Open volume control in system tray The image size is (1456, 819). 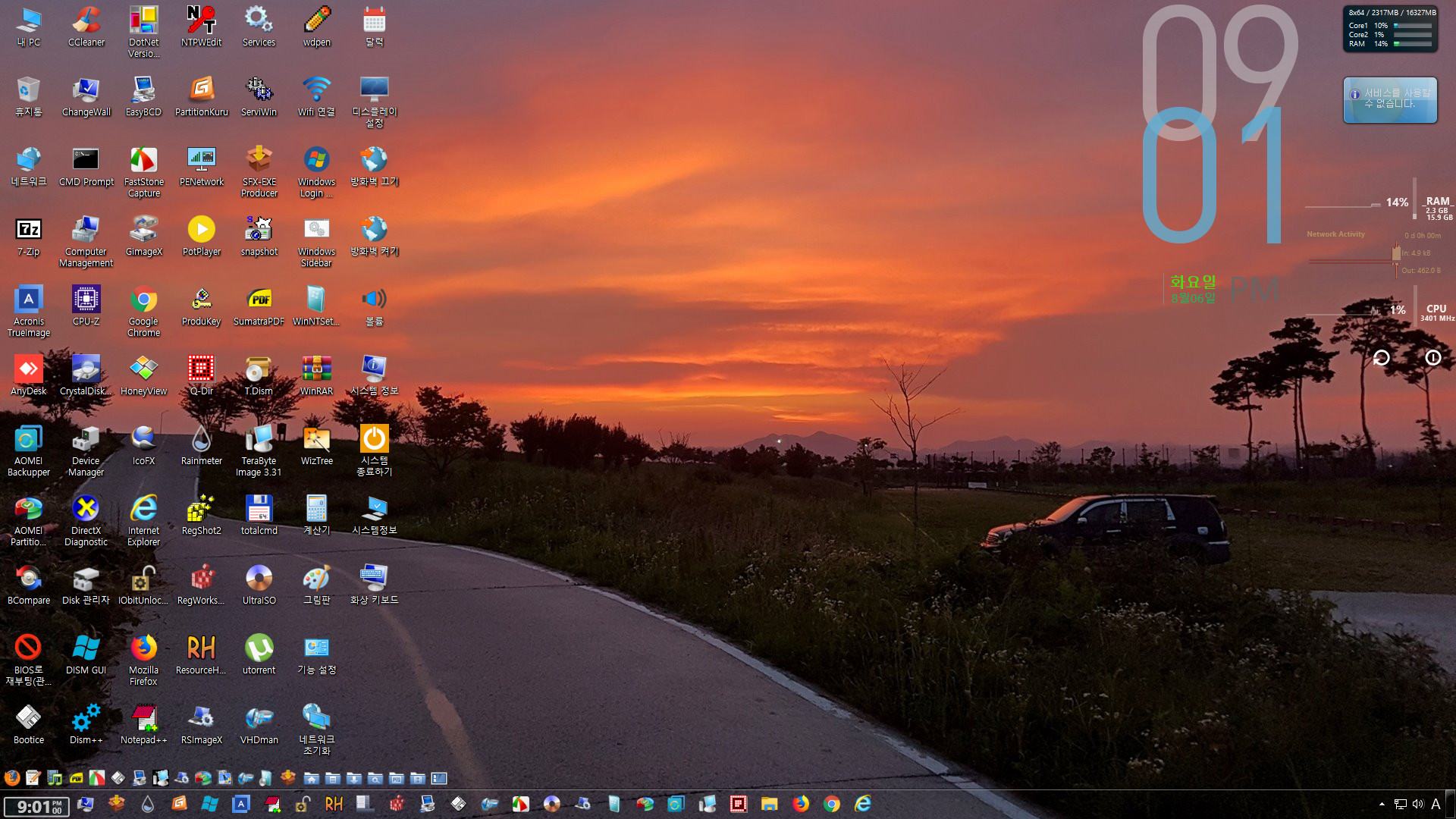(1417, 804)
